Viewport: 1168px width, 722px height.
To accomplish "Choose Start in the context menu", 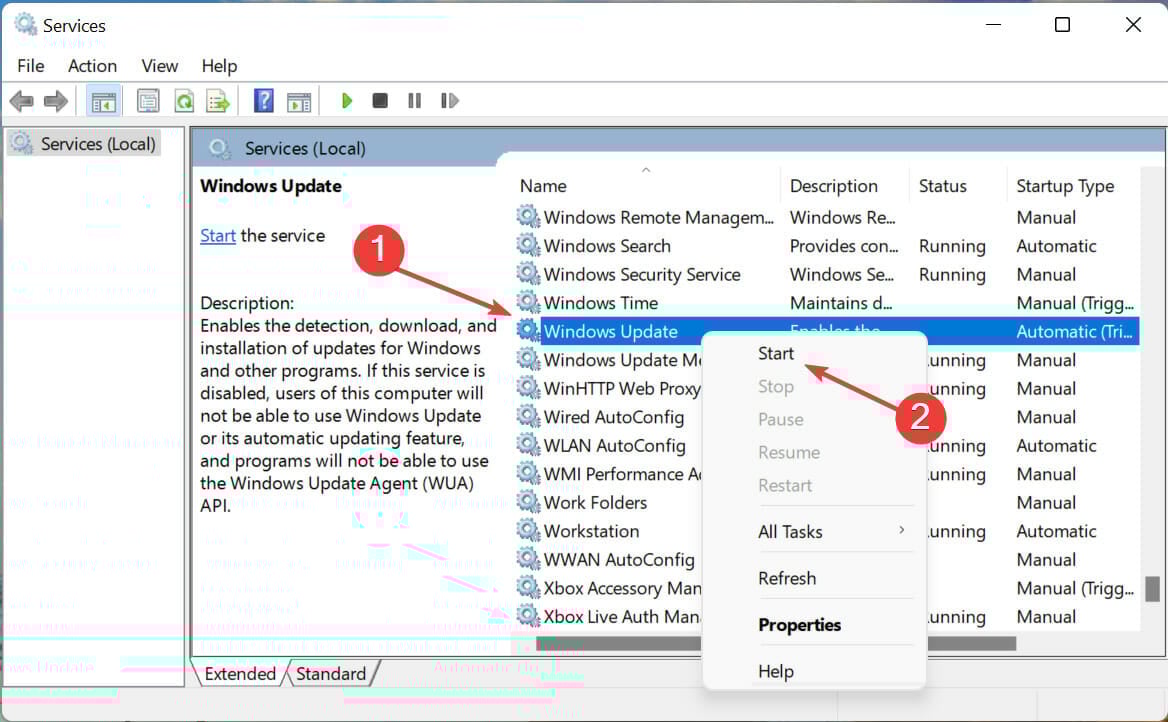I will click(x=775, y=353).
